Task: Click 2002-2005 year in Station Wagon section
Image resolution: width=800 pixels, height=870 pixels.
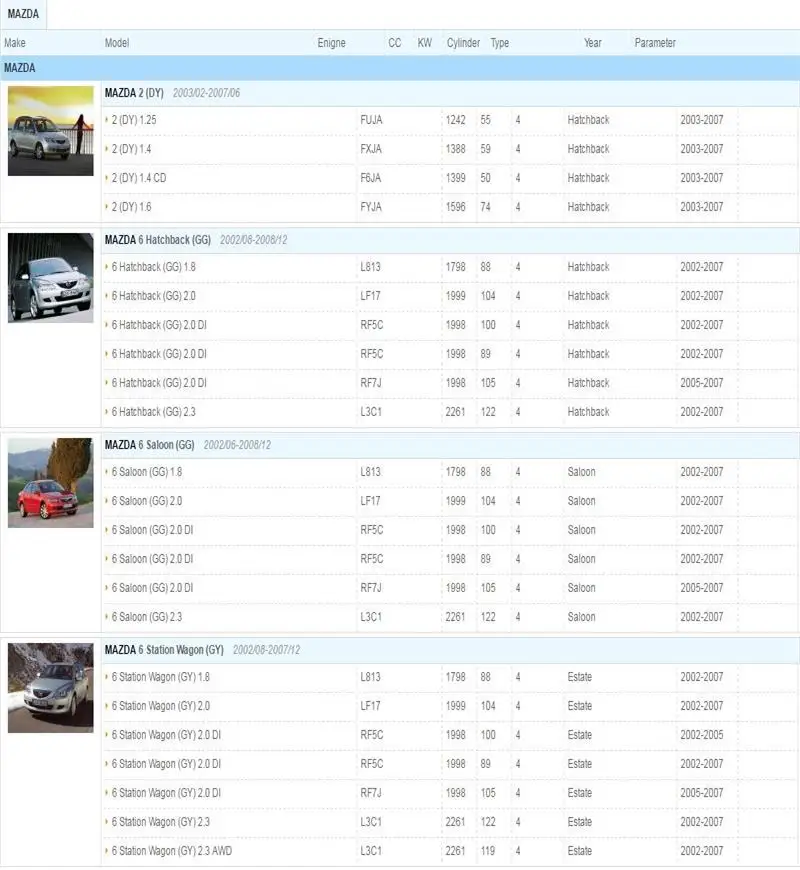Action: (x=702, y=735)
